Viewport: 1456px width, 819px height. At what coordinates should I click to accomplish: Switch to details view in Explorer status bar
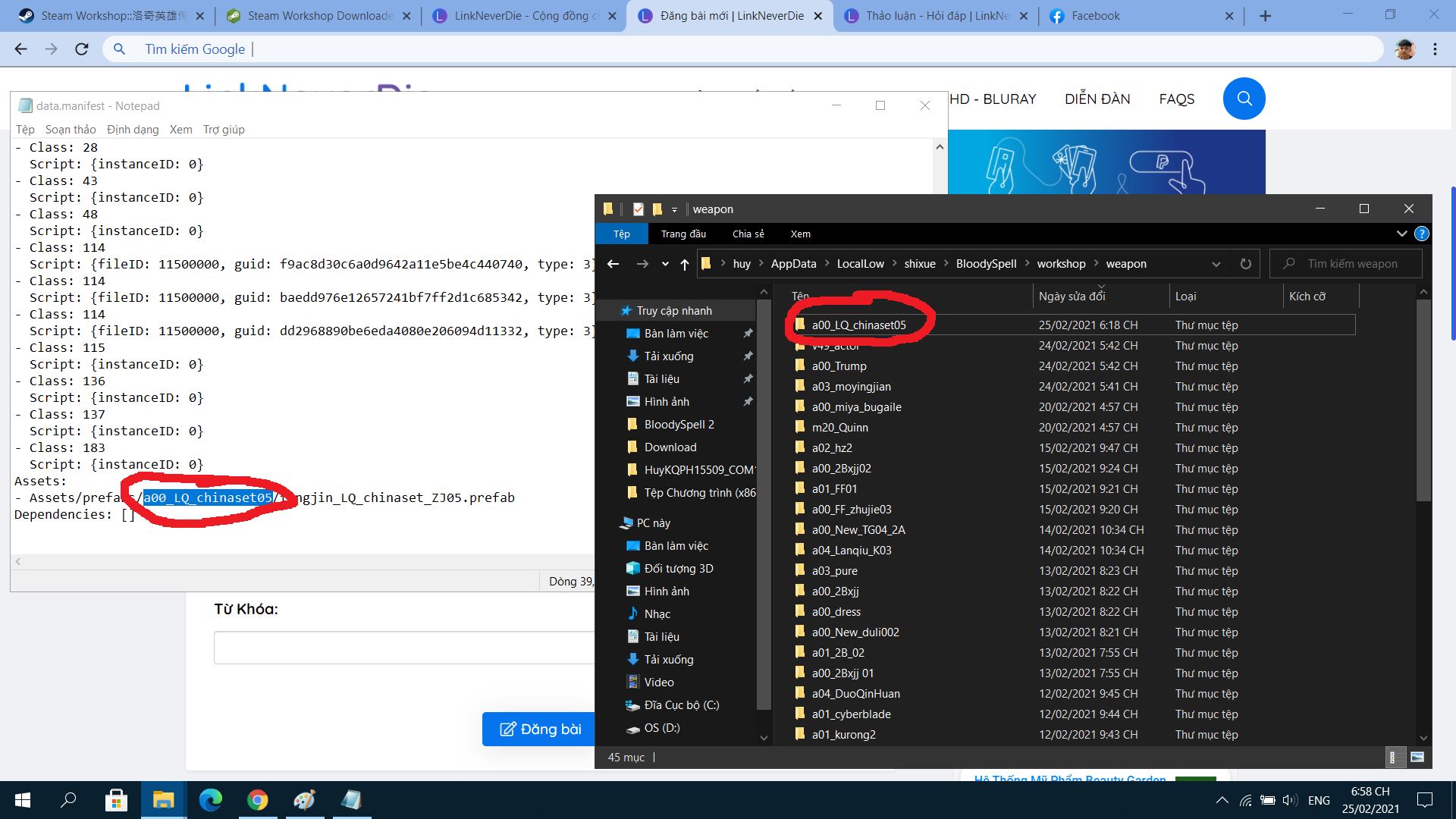pyautogui.click(x=1393, y=757)
